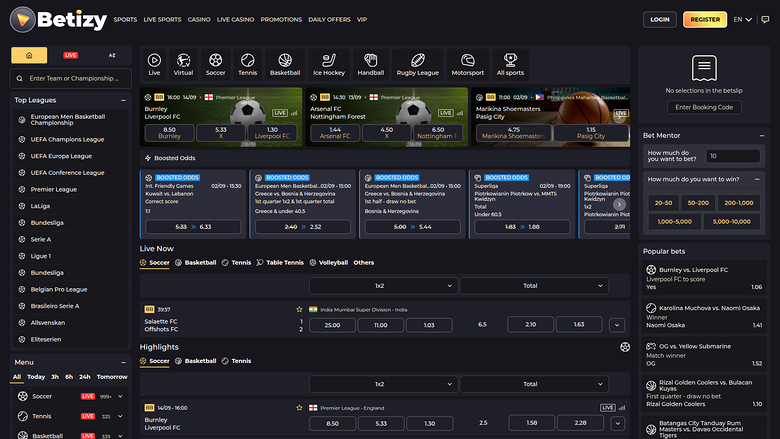Open the Total dropdown in Live Now
Viewport: 780px width, 439px height.
pos(534,286)
